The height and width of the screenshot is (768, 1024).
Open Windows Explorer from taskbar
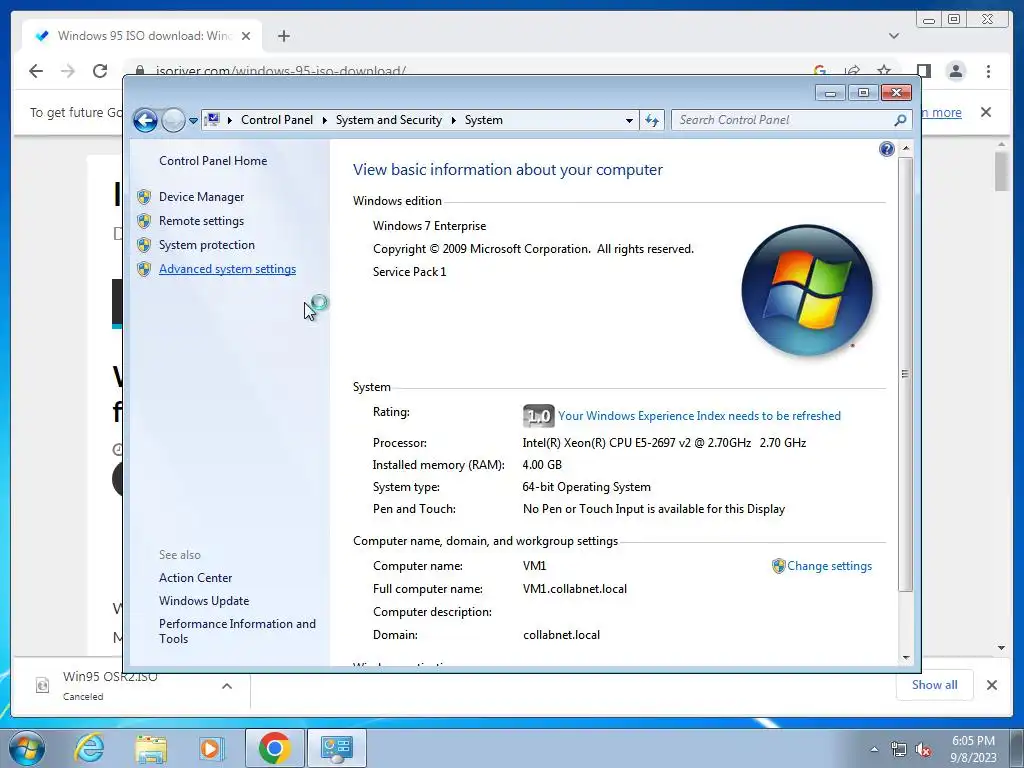point(150,748)
